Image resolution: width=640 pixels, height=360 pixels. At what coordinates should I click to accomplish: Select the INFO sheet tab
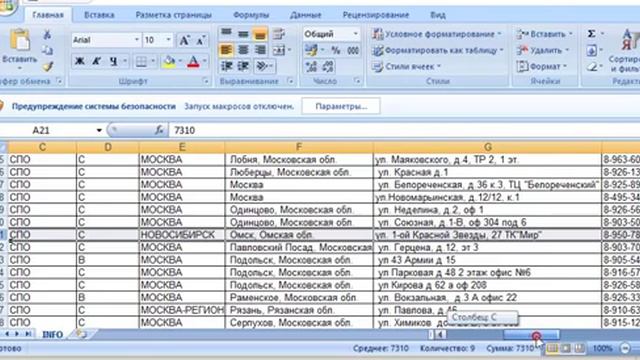tap(53, 334)
